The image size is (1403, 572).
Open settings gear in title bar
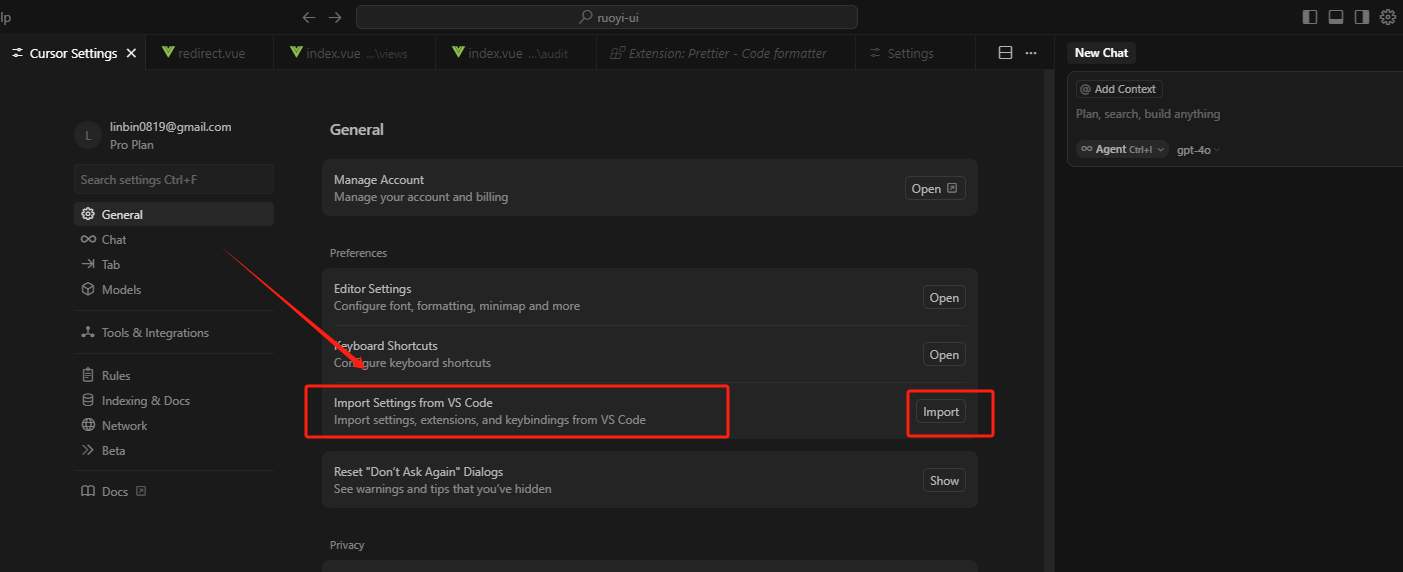(1388, 17)
